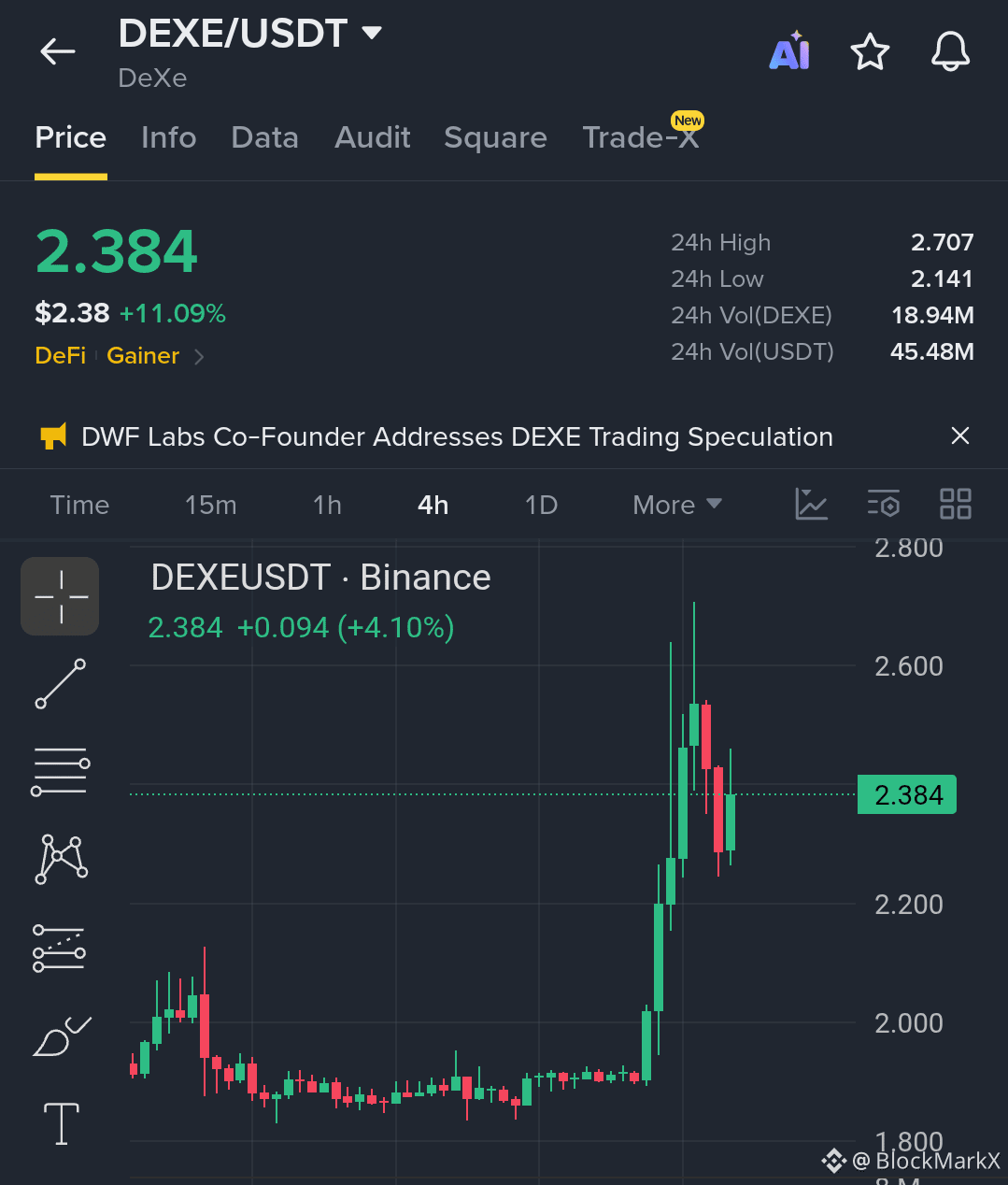This screenshot has height=1185, width=1008.
Task: Expand the DEXE/USDT pair dropdown arrow
Action: click(372, 33)
